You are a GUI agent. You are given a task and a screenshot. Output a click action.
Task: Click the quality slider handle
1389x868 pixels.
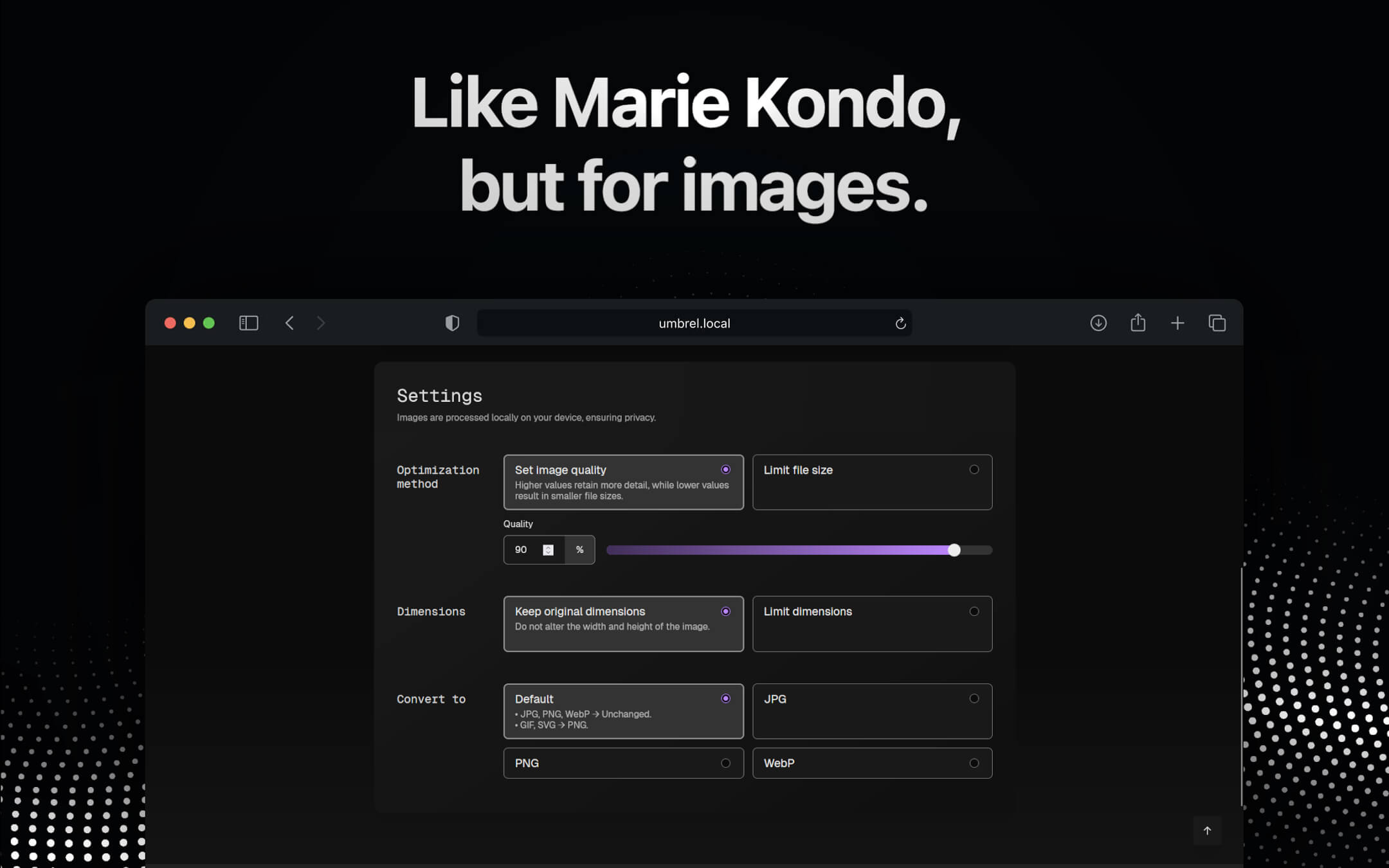click(954, 550)
